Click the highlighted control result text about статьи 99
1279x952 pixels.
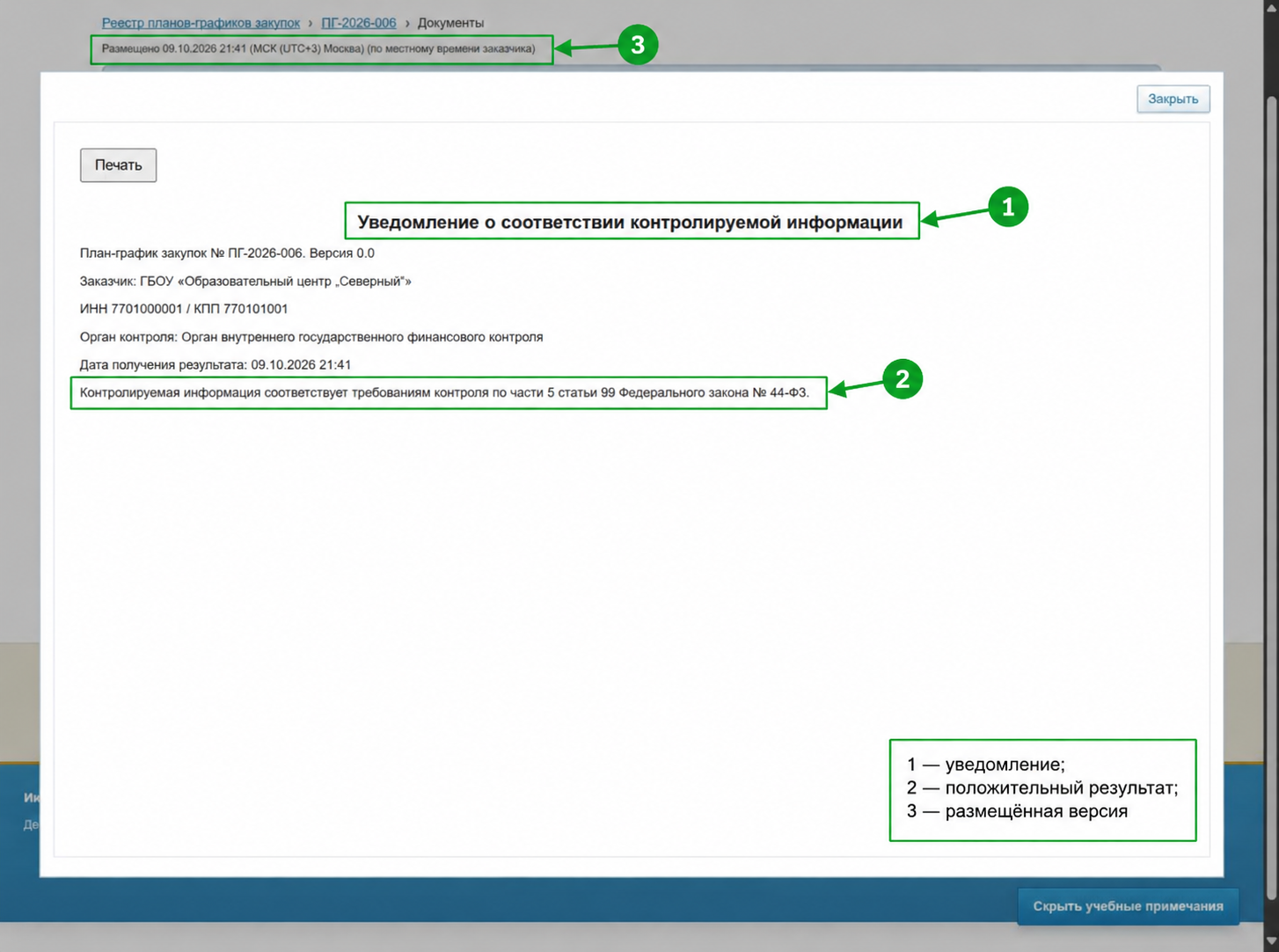click(444, 392)
